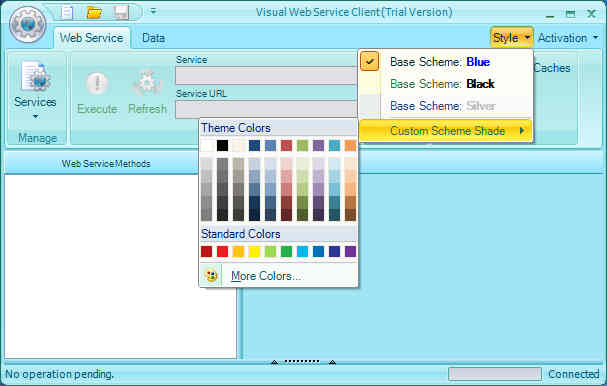Open the folder icon in quick-access toolbar

point(94,13)
